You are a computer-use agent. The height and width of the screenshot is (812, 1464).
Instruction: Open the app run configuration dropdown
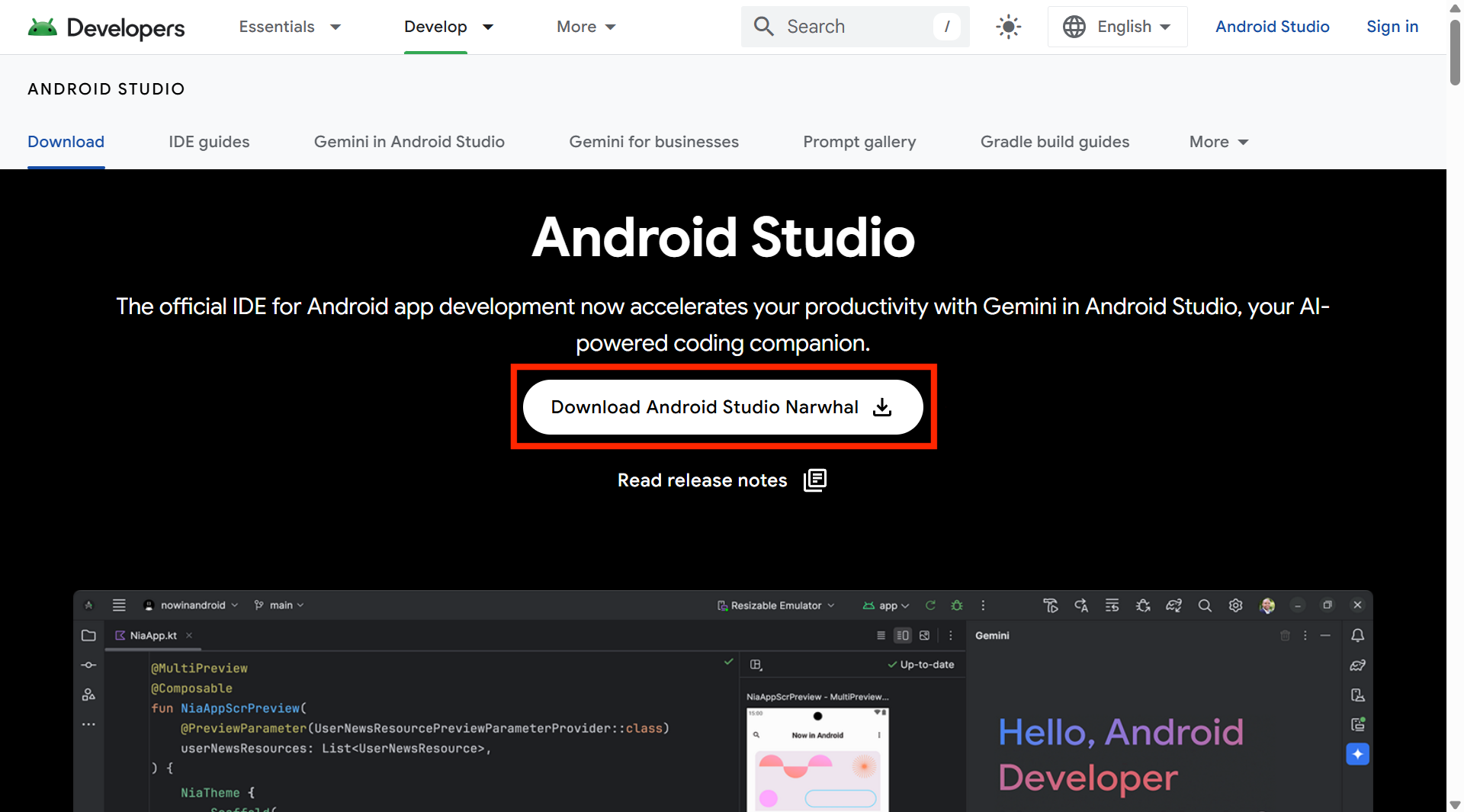point(886,605)
